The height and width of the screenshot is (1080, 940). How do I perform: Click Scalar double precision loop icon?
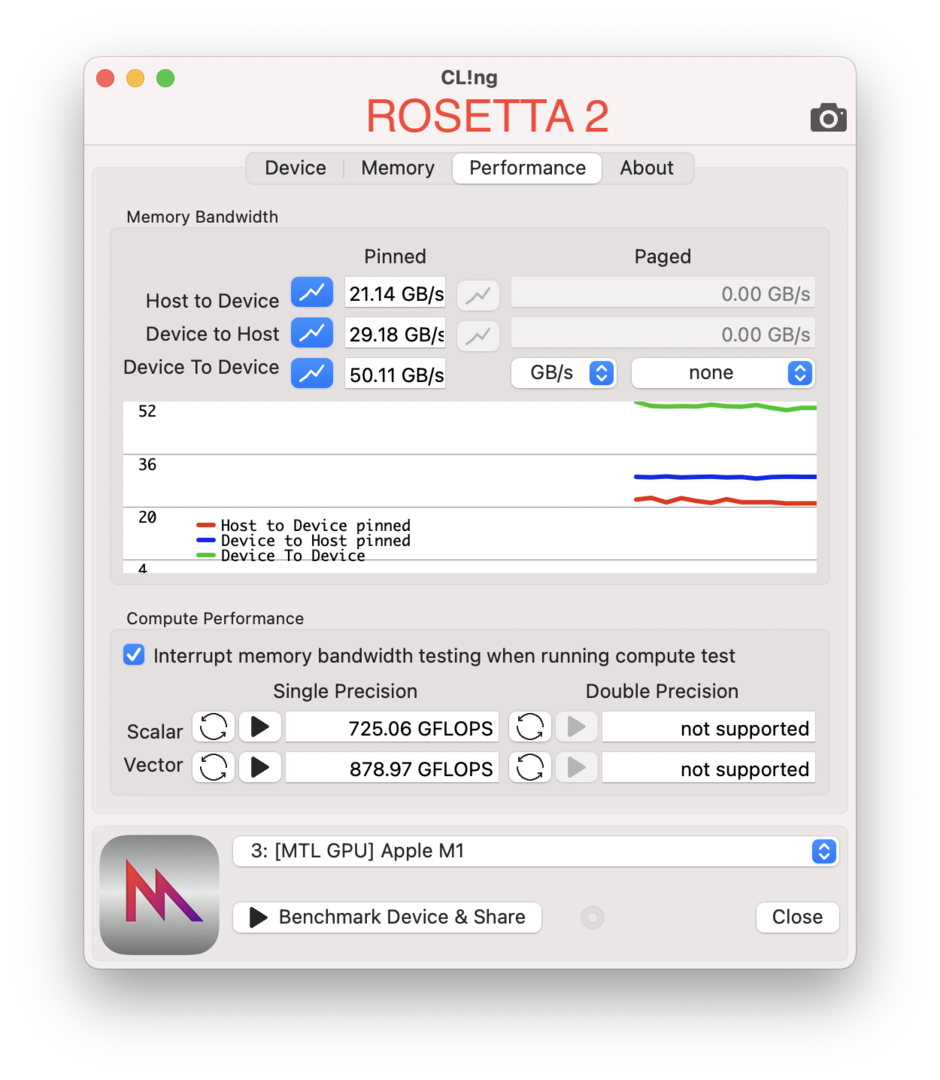point(530,727)
